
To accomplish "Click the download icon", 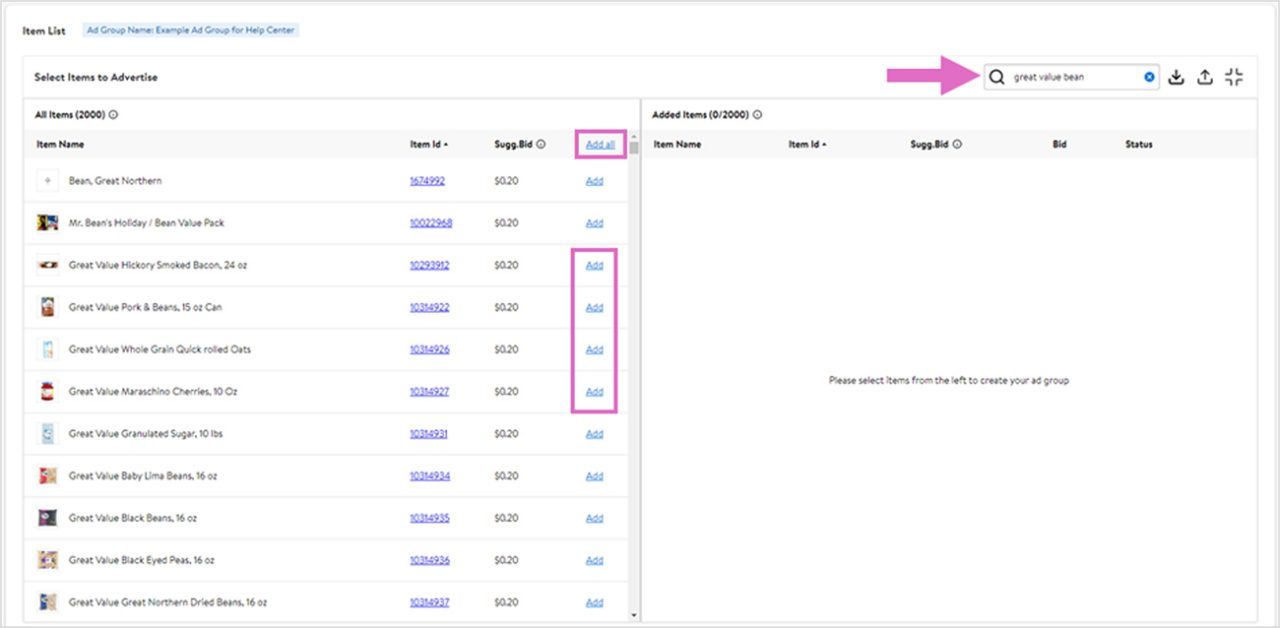I will (1177, 76).
